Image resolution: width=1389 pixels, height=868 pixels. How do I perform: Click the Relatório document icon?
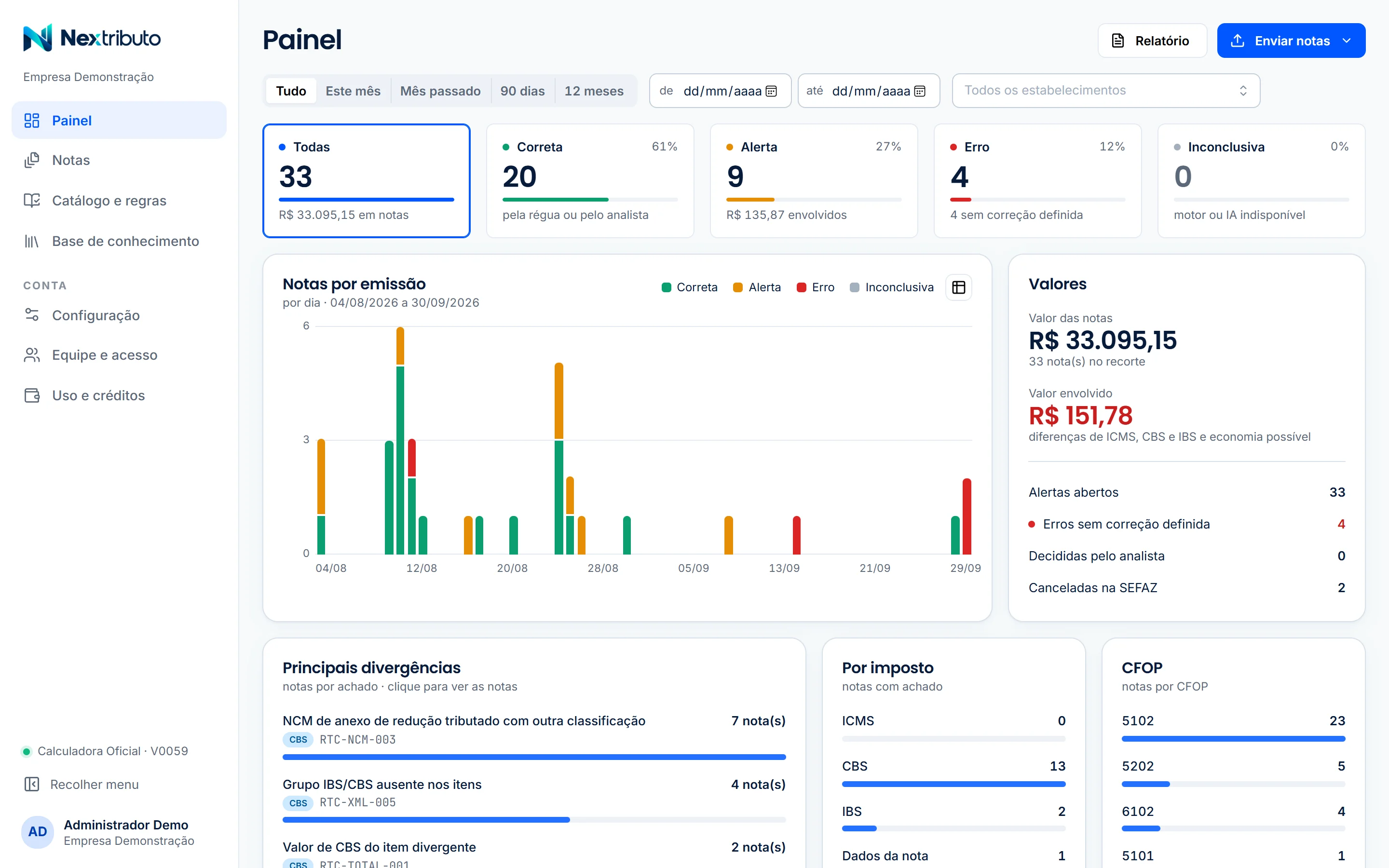click(1117, 41)
